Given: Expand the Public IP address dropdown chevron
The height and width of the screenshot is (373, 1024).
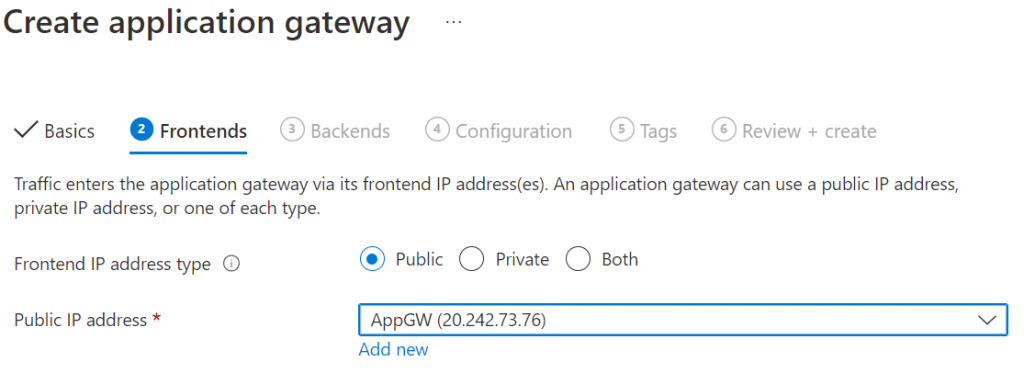Looking at the screenshot, I should [x=987, y=320].
